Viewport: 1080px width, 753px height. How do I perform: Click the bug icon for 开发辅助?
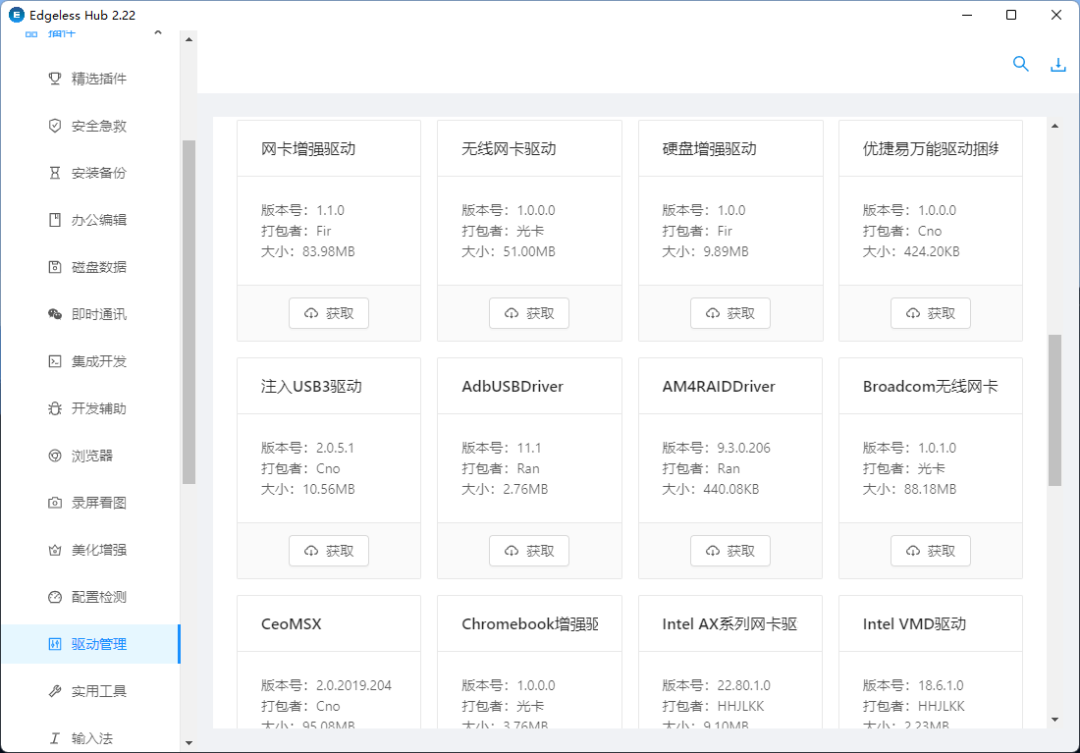[x=55, y=408]
